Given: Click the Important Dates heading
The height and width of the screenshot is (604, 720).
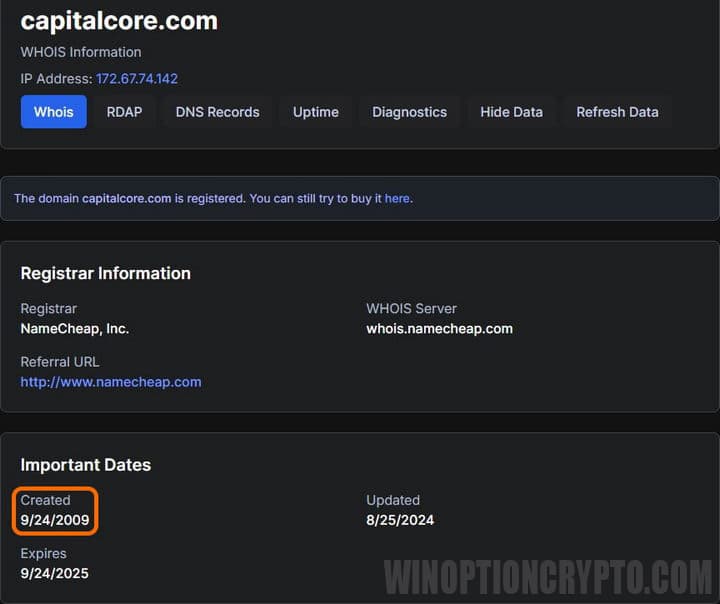Looking at the screenshot, I should point(86,465).
